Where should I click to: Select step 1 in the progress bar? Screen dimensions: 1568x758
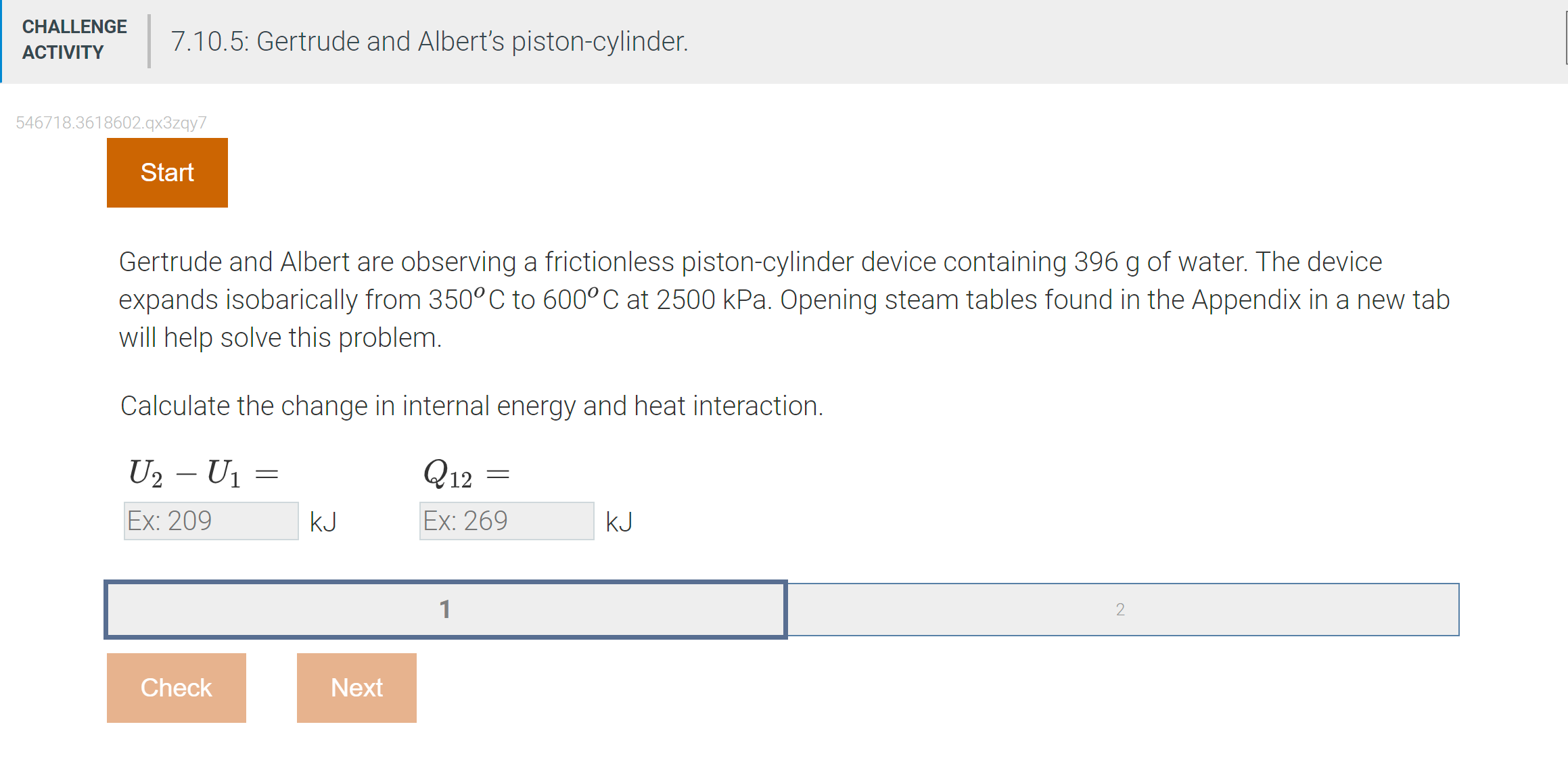click(x=445, y=609)
